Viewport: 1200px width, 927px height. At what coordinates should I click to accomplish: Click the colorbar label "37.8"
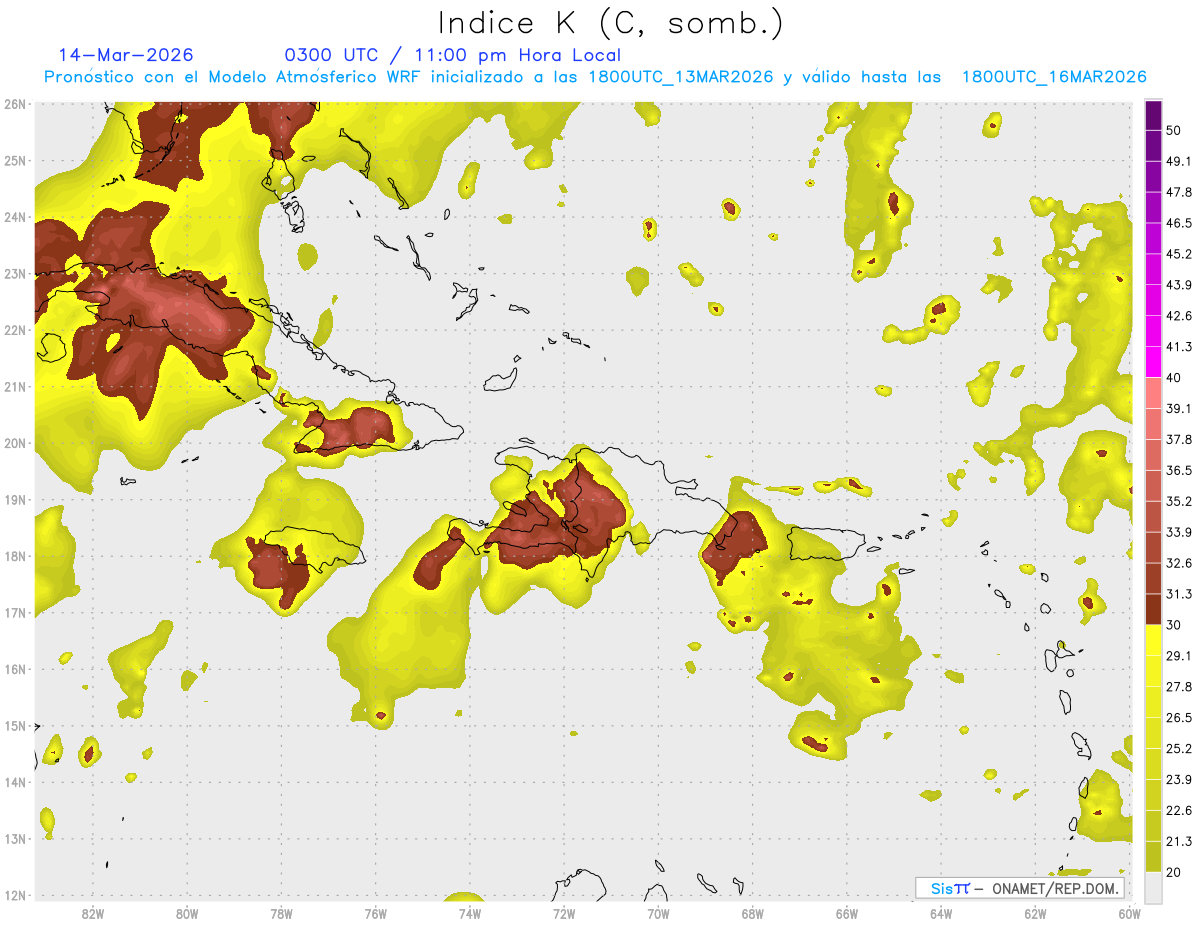click(x=1178, y=439)
